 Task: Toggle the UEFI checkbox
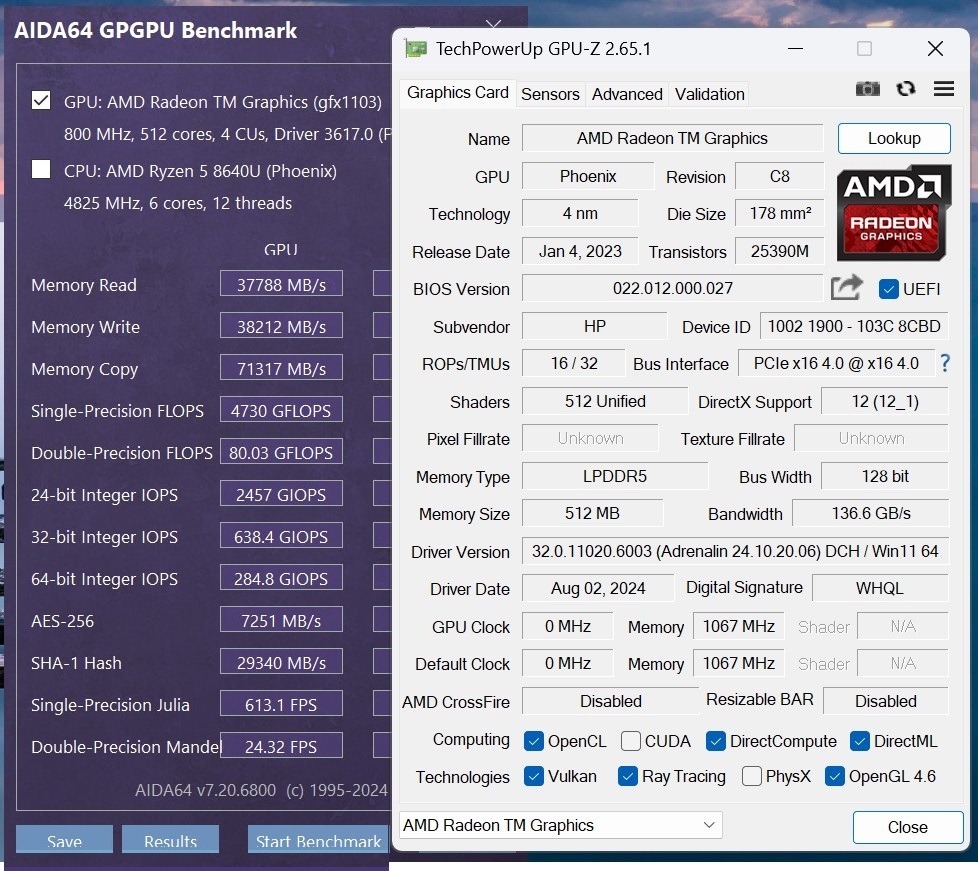[888, 289]
